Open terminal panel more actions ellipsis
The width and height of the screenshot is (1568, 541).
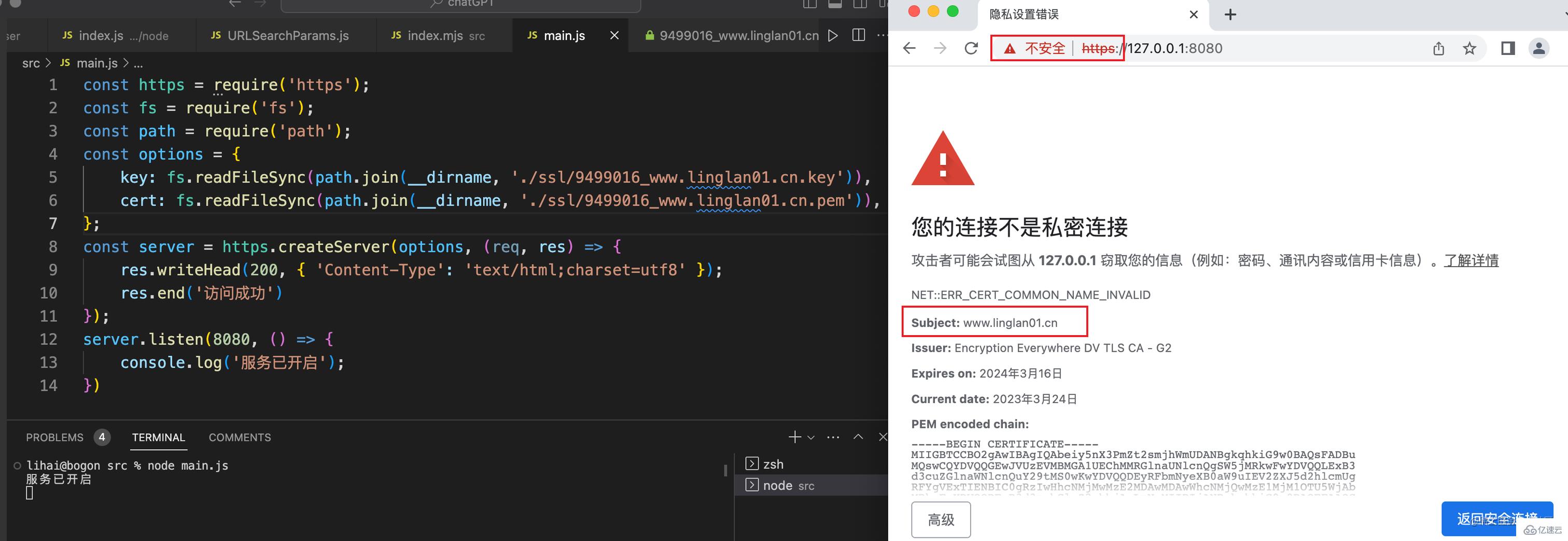[833, 437]
